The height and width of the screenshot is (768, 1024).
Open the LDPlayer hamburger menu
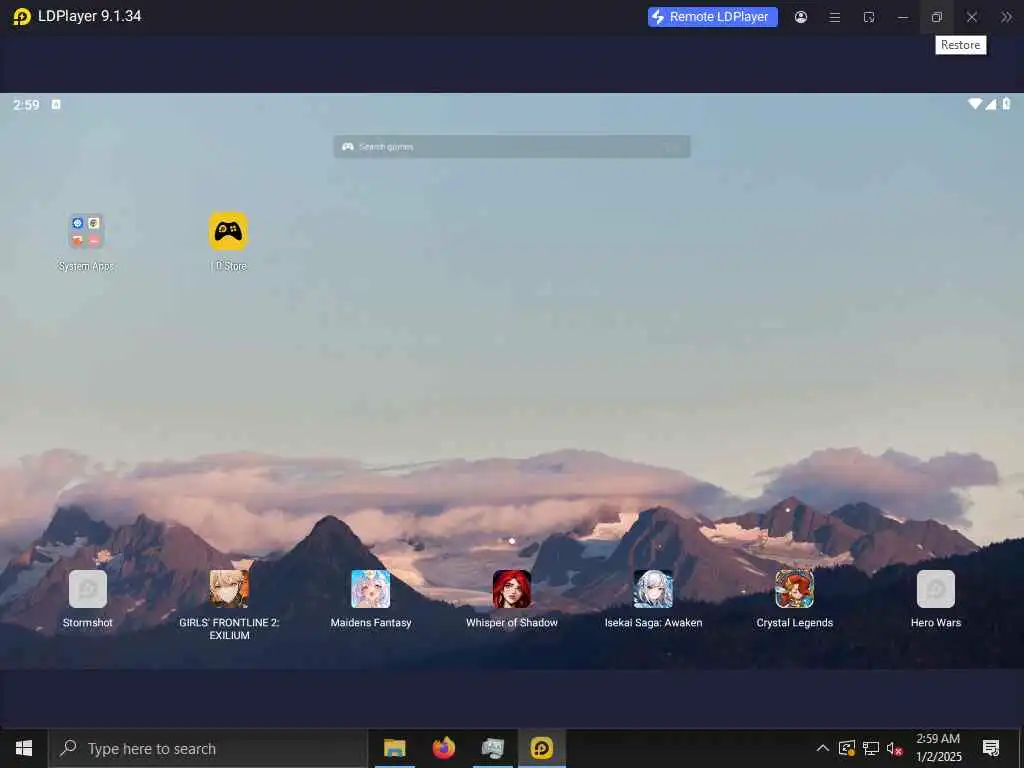[835, 17]
